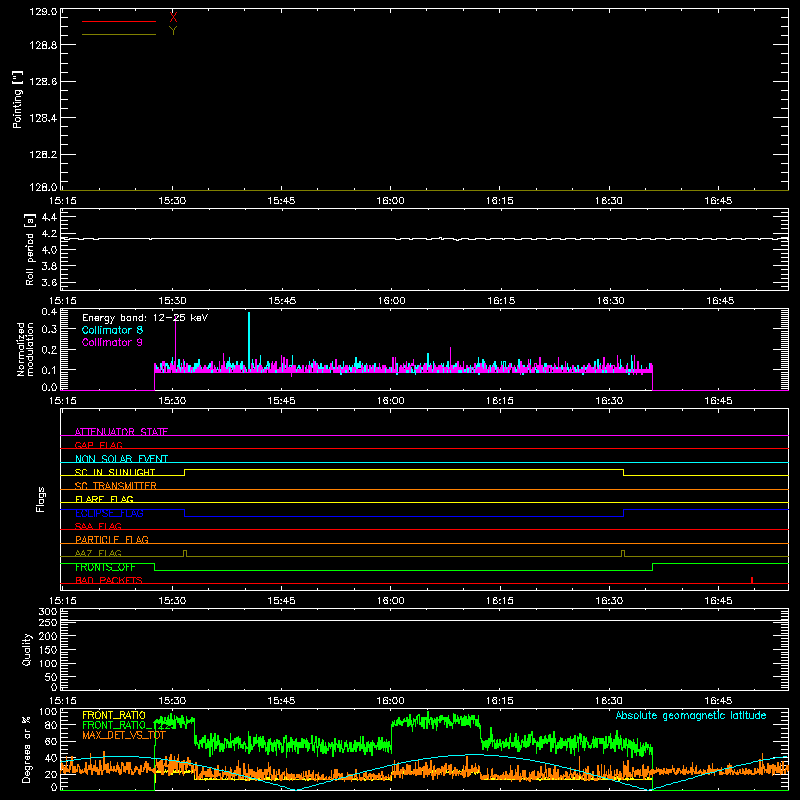
Task: Click the olive Y legend line
Action: (x=119, y=34)
